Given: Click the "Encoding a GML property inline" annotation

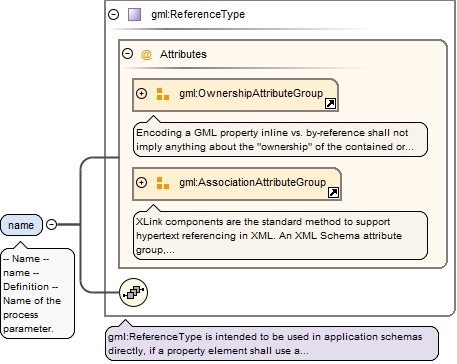Looking at the screenshot, I should pos(280,140).
